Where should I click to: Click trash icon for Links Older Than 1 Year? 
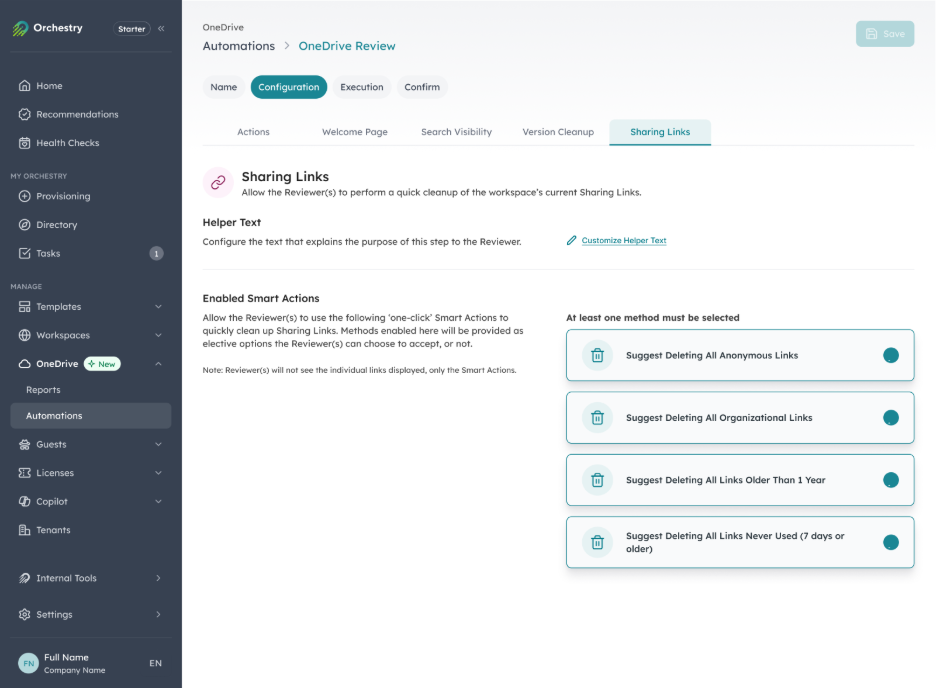(597, 480)
